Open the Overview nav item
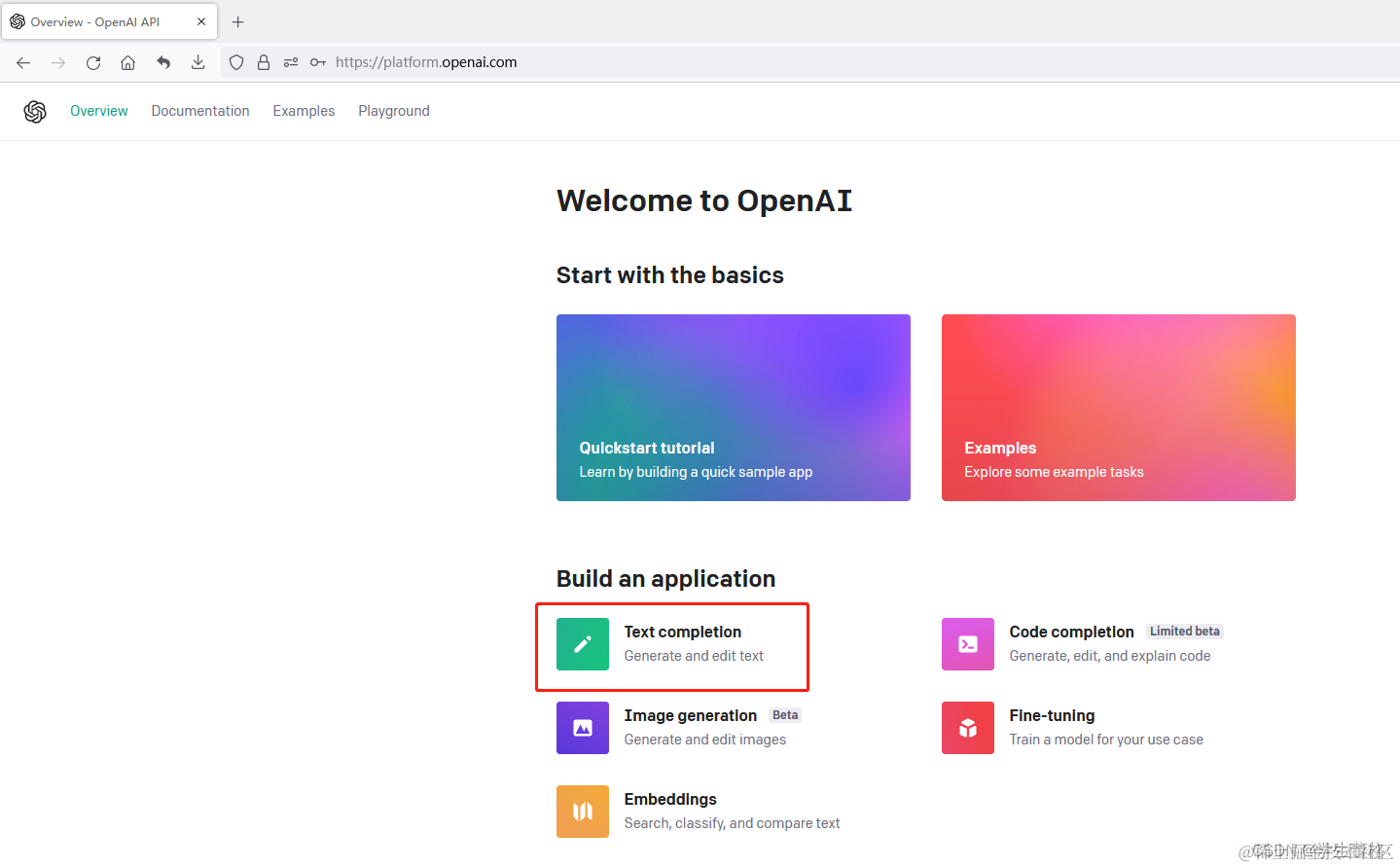 pos(99,111)
